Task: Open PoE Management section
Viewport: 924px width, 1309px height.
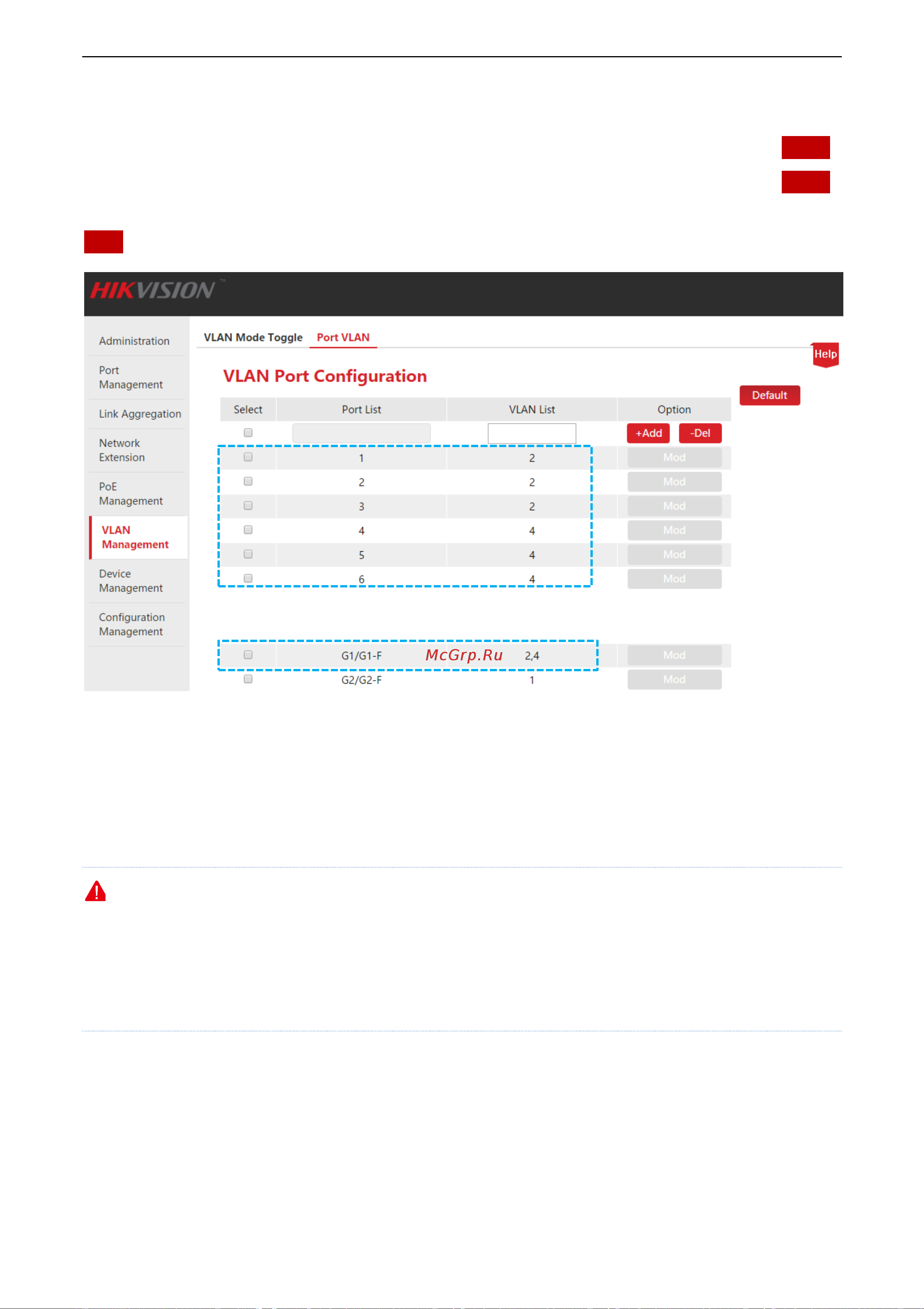Action: tap(131, 494)
